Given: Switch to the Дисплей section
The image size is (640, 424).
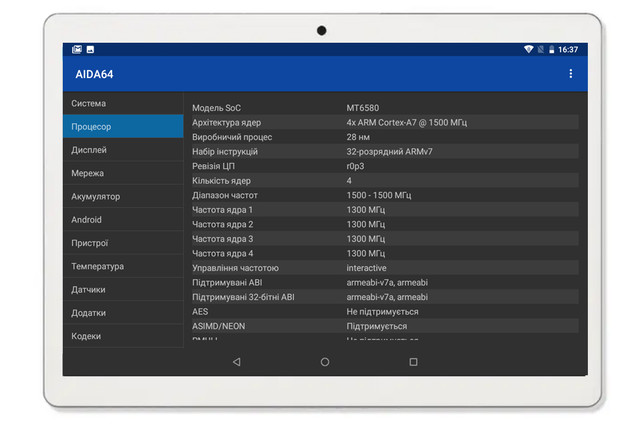Looking at the screenshot, I should pos(123,150).
